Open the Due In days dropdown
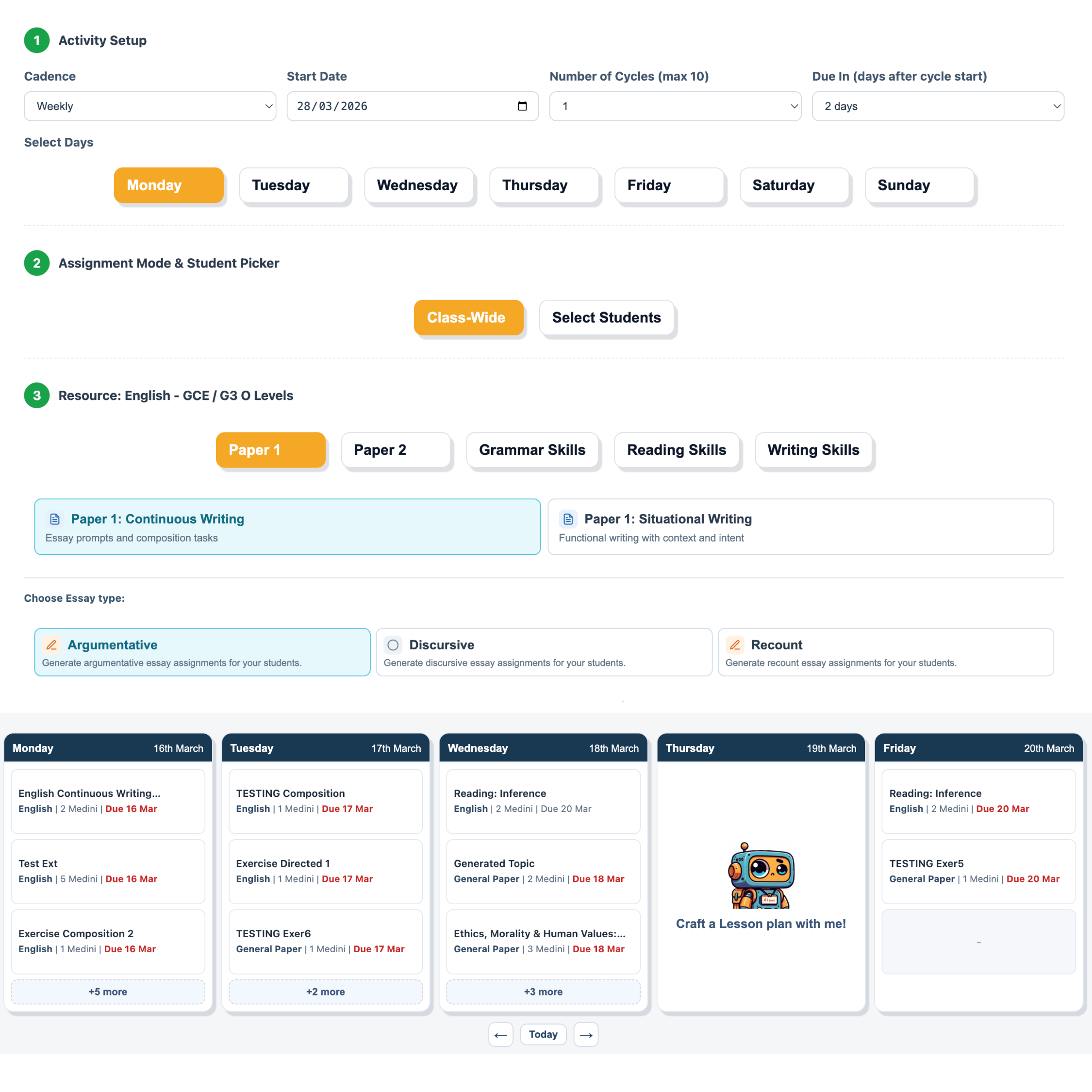 (938, 106)
